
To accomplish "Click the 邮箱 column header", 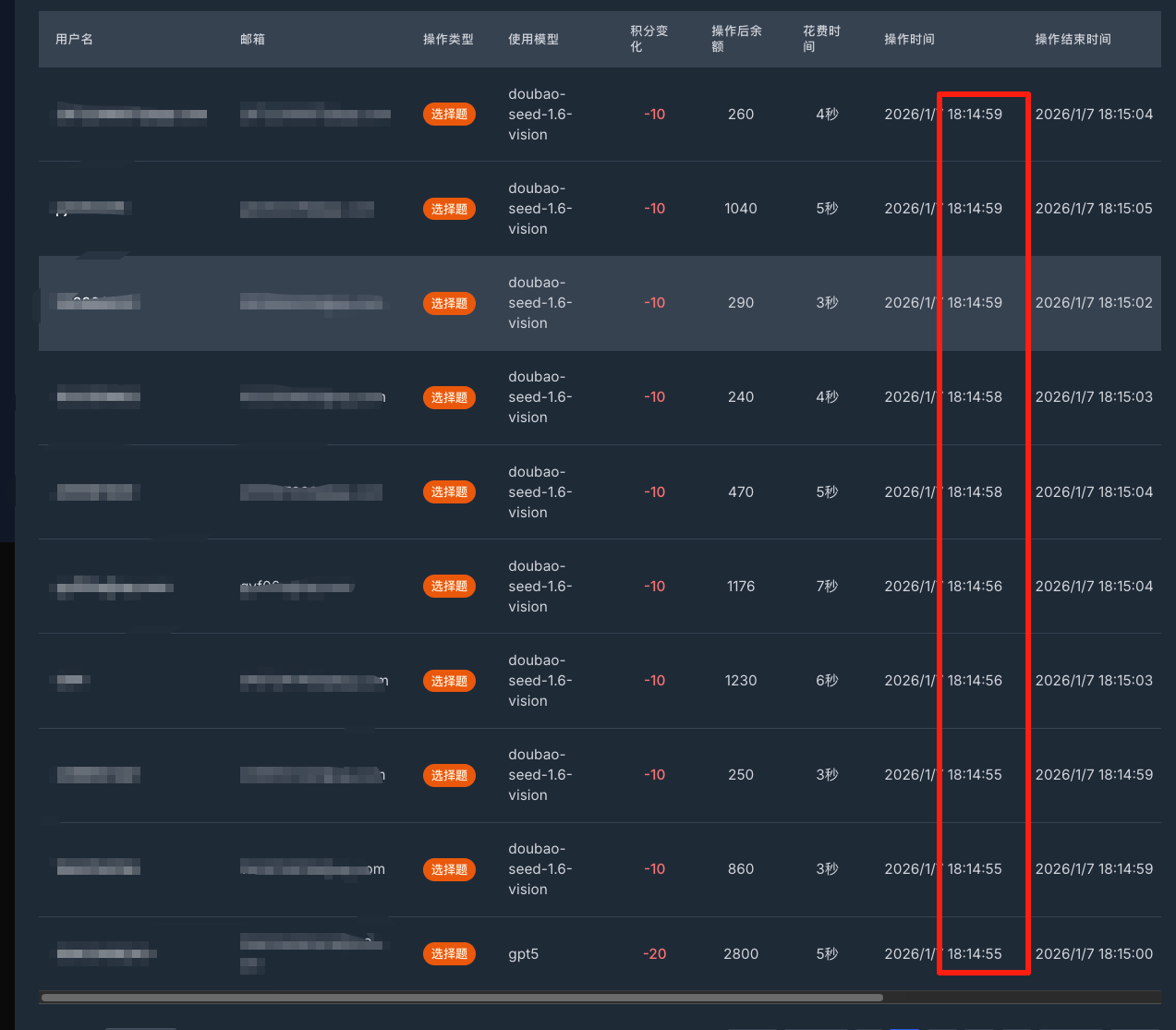I will coord(252,39).
